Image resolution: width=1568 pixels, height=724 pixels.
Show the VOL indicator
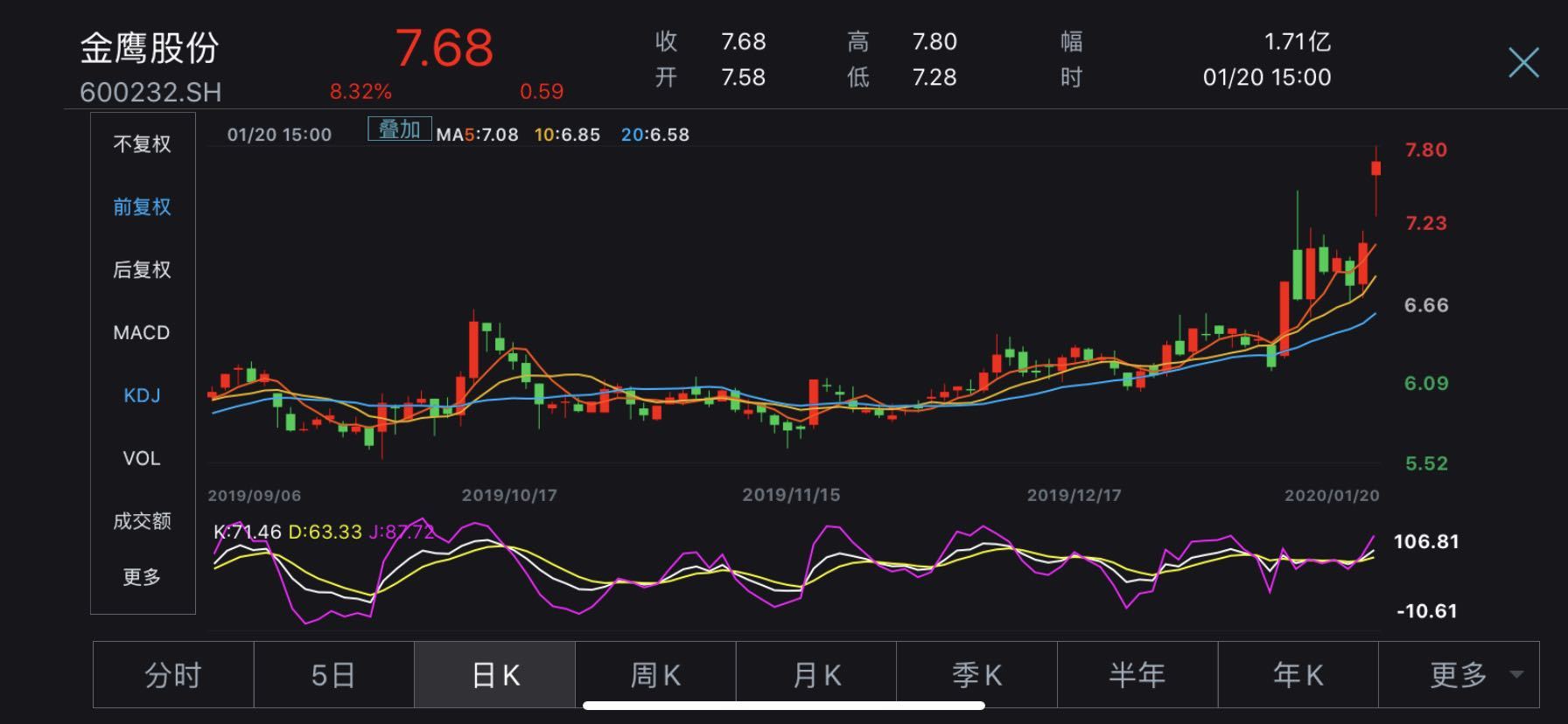pyautogui.click(x=142, y=459)
